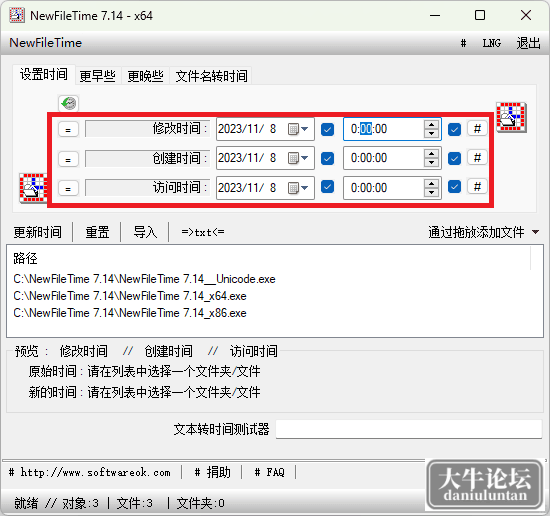The height and width of the screenshot is (516, 550).
Task: Toggle the date checkbox for 访问时间
Action: (x=327, y=187)
